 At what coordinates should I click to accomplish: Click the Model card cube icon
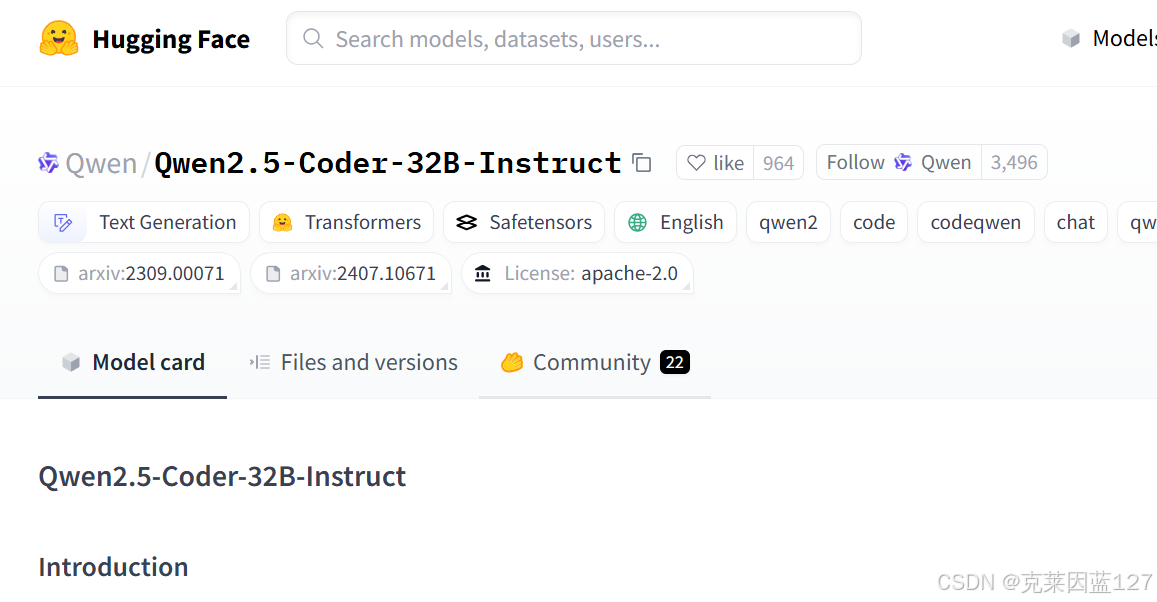(71, 362)
